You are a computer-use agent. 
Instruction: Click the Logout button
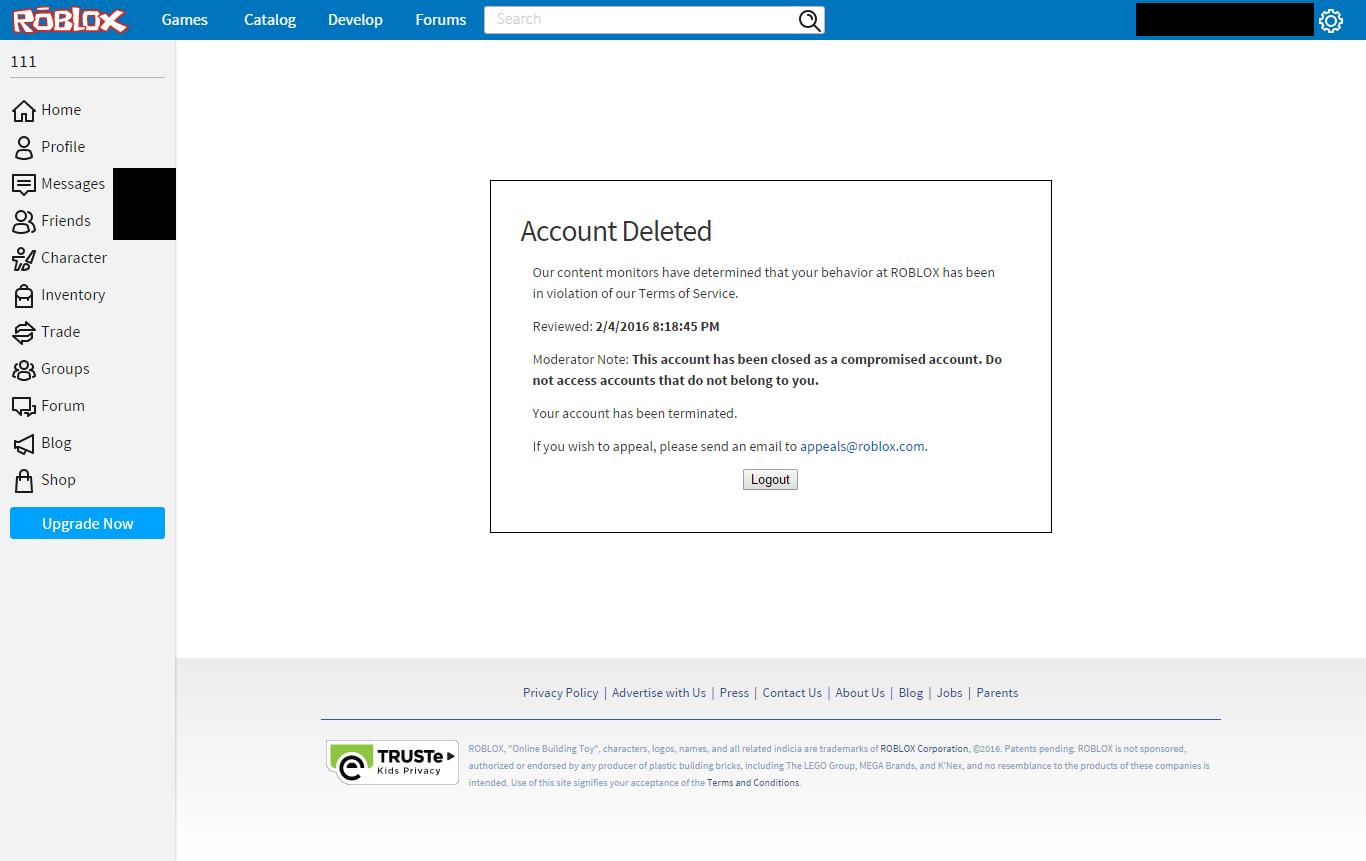[x=770, y=480]
